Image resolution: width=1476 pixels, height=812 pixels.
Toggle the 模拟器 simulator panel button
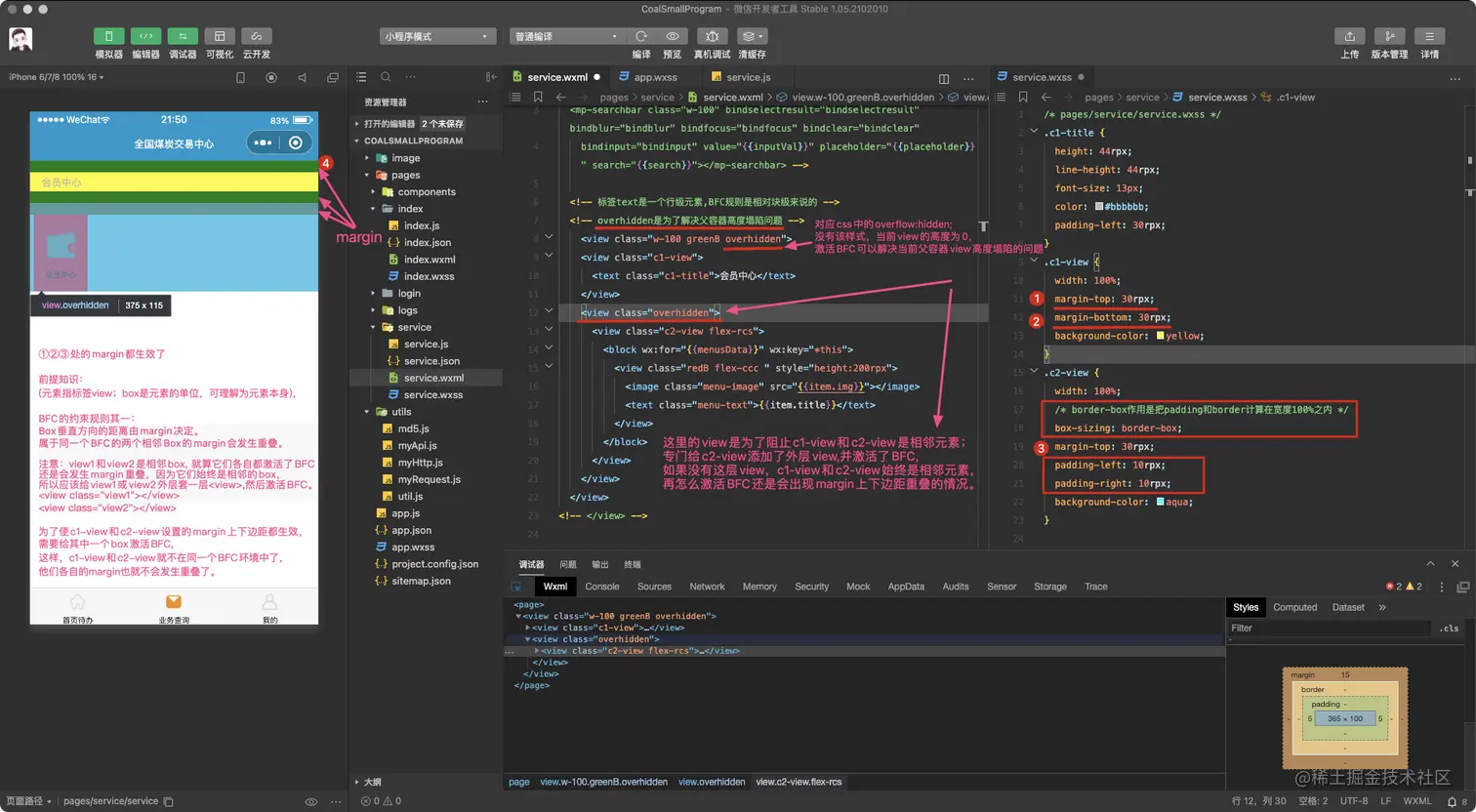pyautogui.click(x=108, y=36)
